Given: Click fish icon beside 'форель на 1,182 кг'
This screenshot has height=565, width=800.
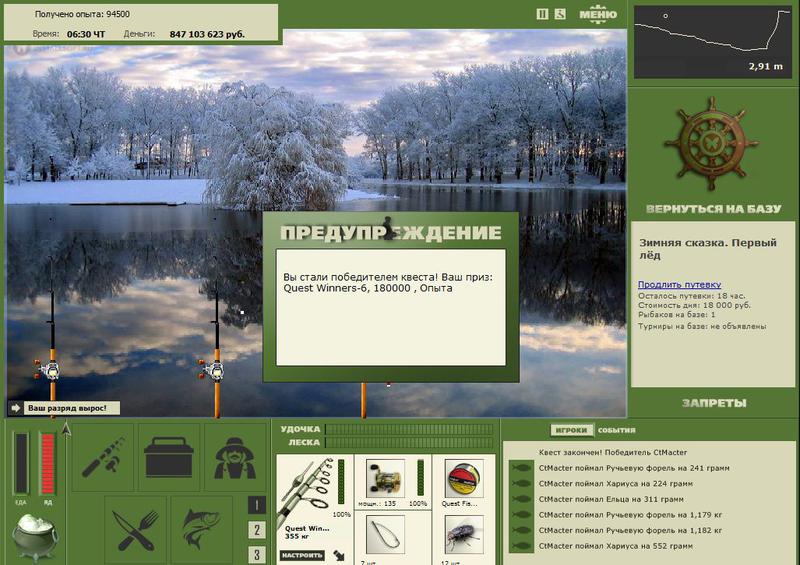Looking at the screenshot, I should 521,530.
